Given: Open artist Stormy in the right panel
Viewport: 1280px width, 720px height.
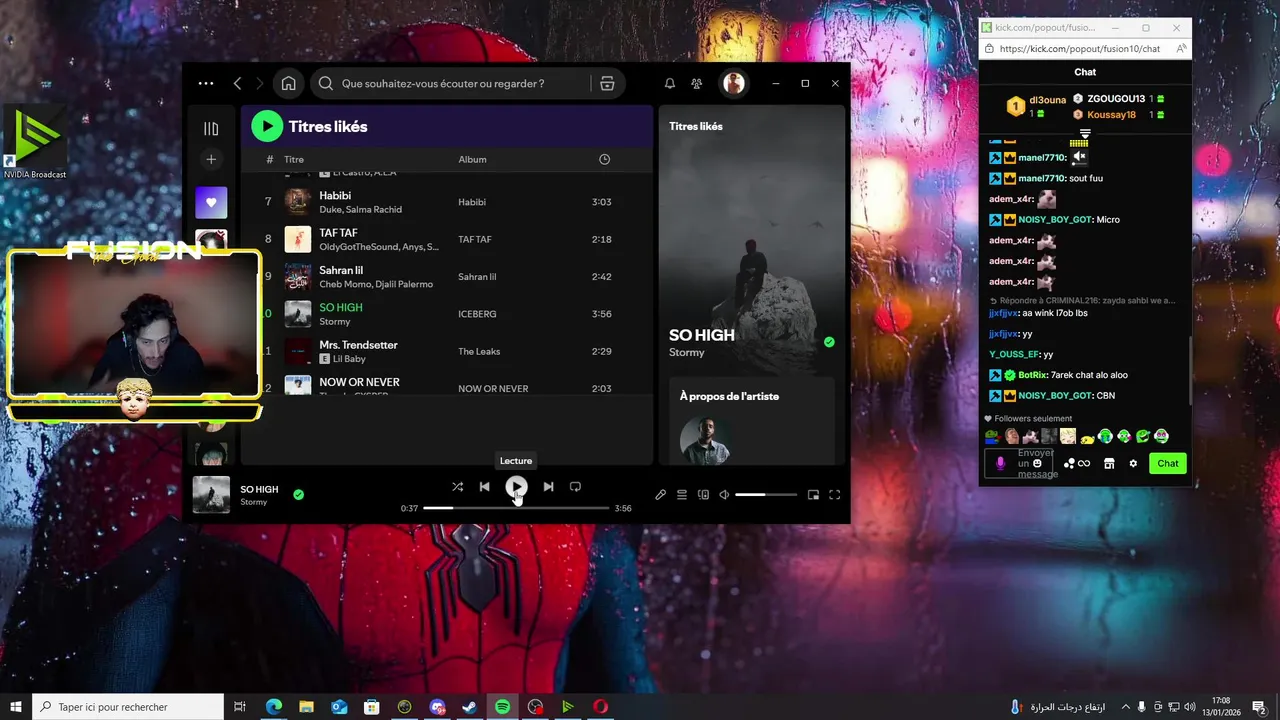Looking at the screenshot, I should pyautogui.click(x=687, y=352).
